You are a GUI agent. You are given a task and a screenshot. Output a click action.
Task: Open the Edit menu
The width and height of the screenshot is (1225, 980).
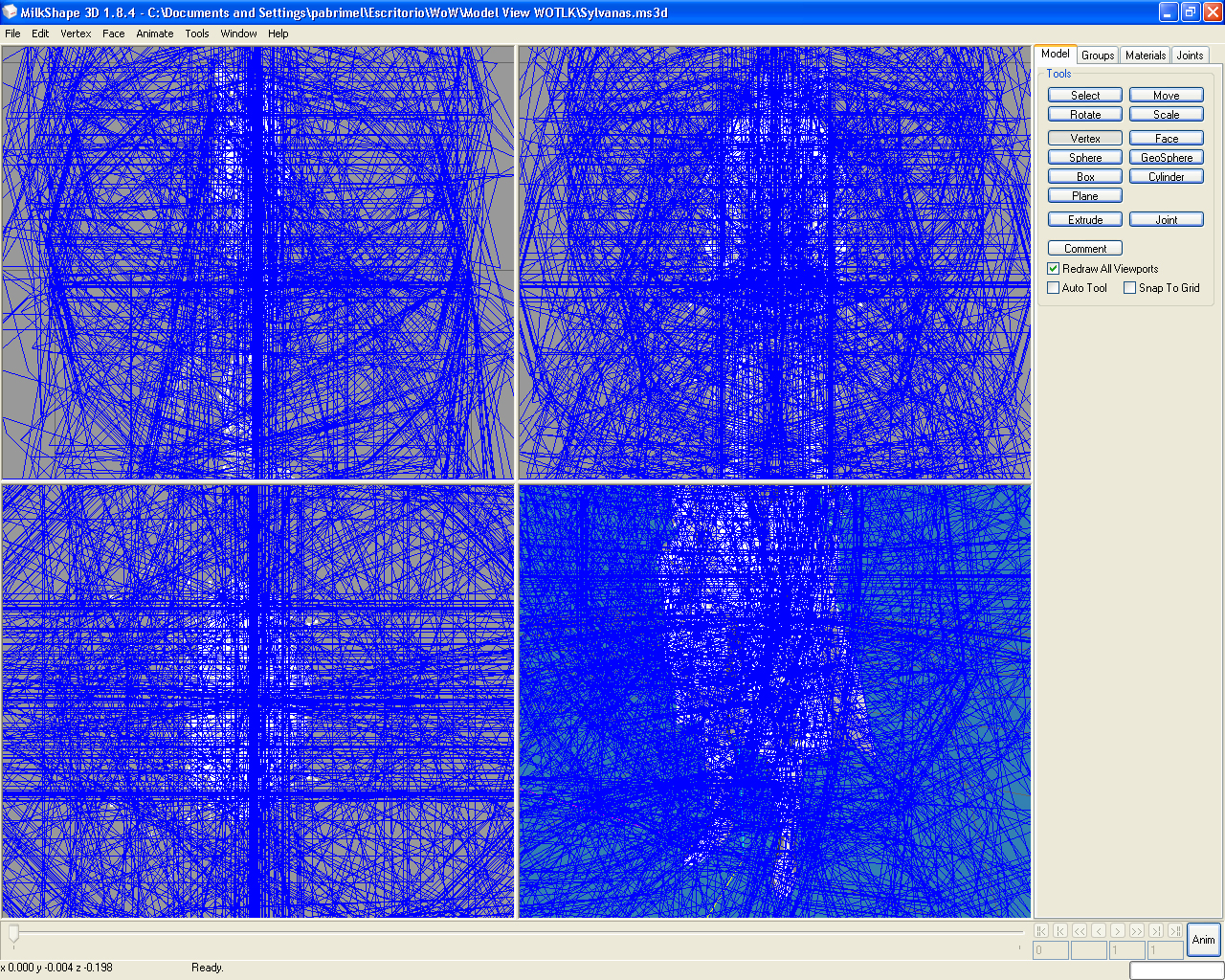coord(40,33)
